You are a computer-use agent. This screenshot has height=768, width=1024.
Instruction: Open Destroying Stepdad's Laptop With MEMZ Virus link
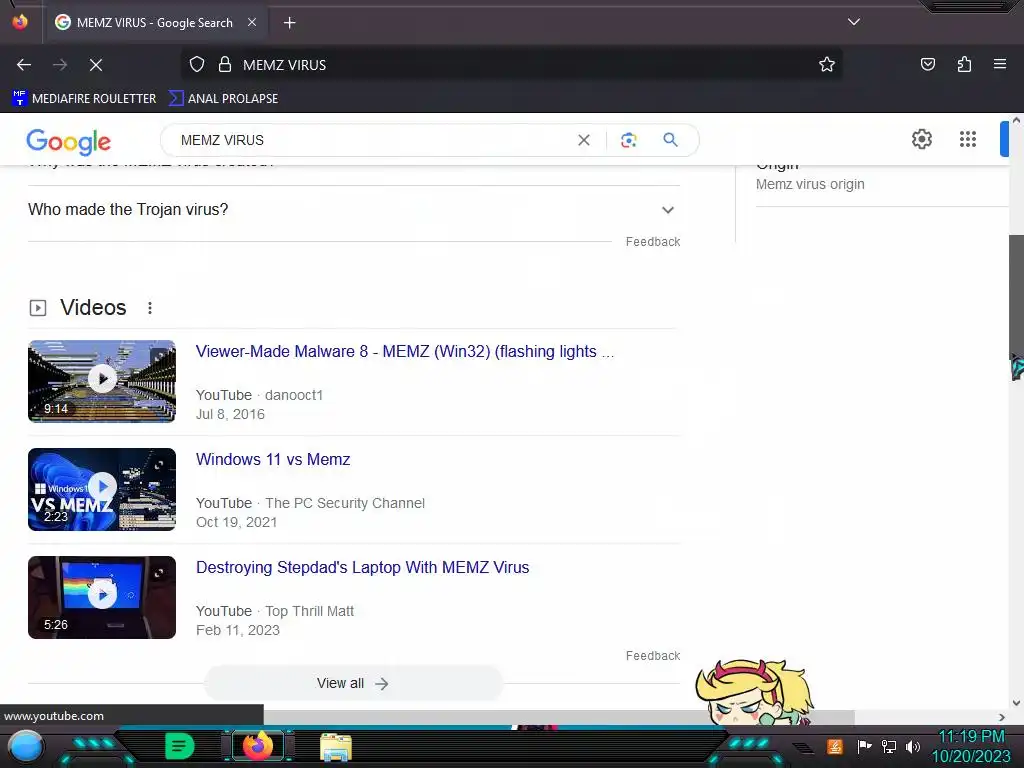(362, 568)
